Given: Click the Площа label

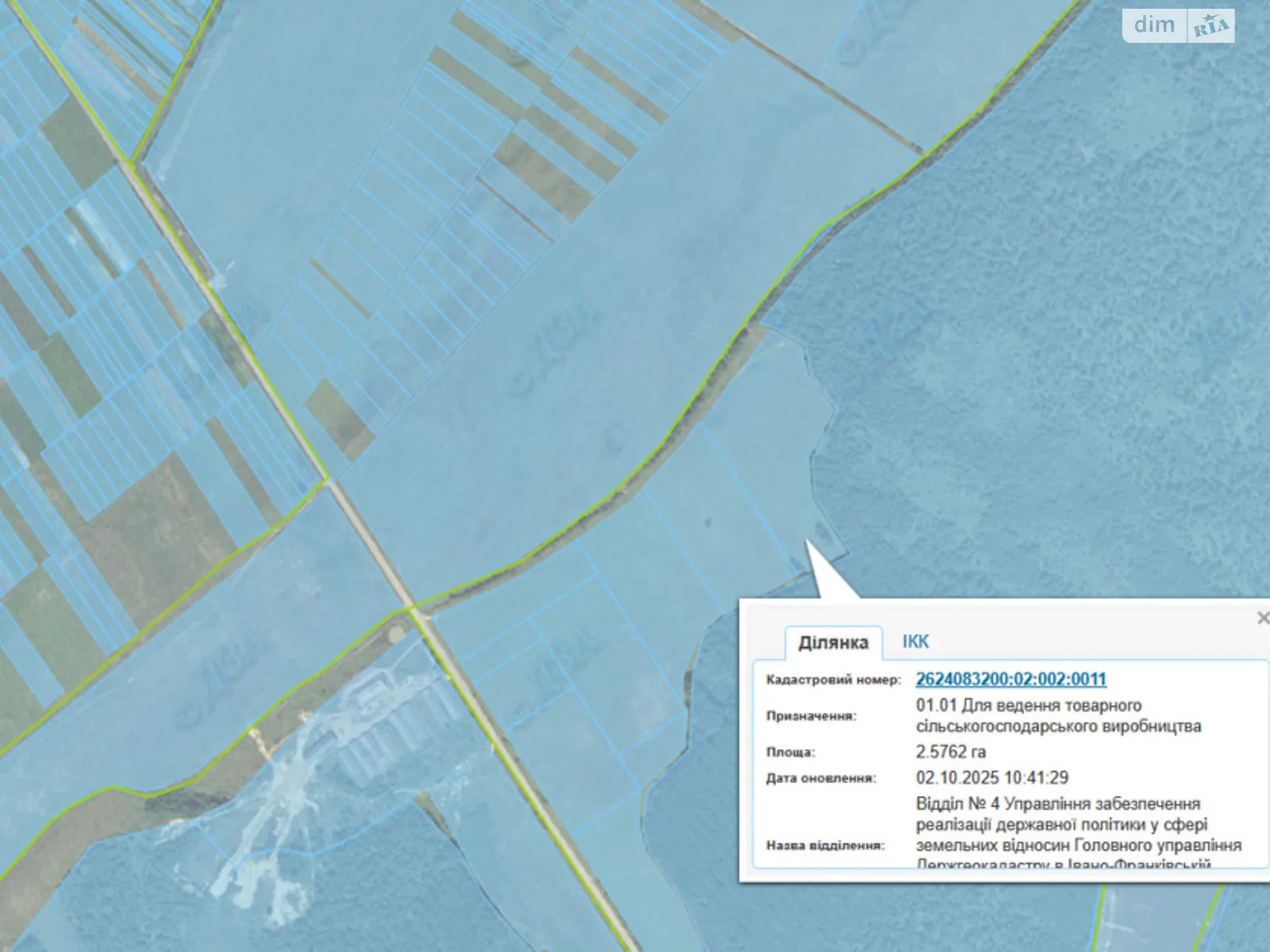Looking at the screenshot, I should click(x=791, y=751).
